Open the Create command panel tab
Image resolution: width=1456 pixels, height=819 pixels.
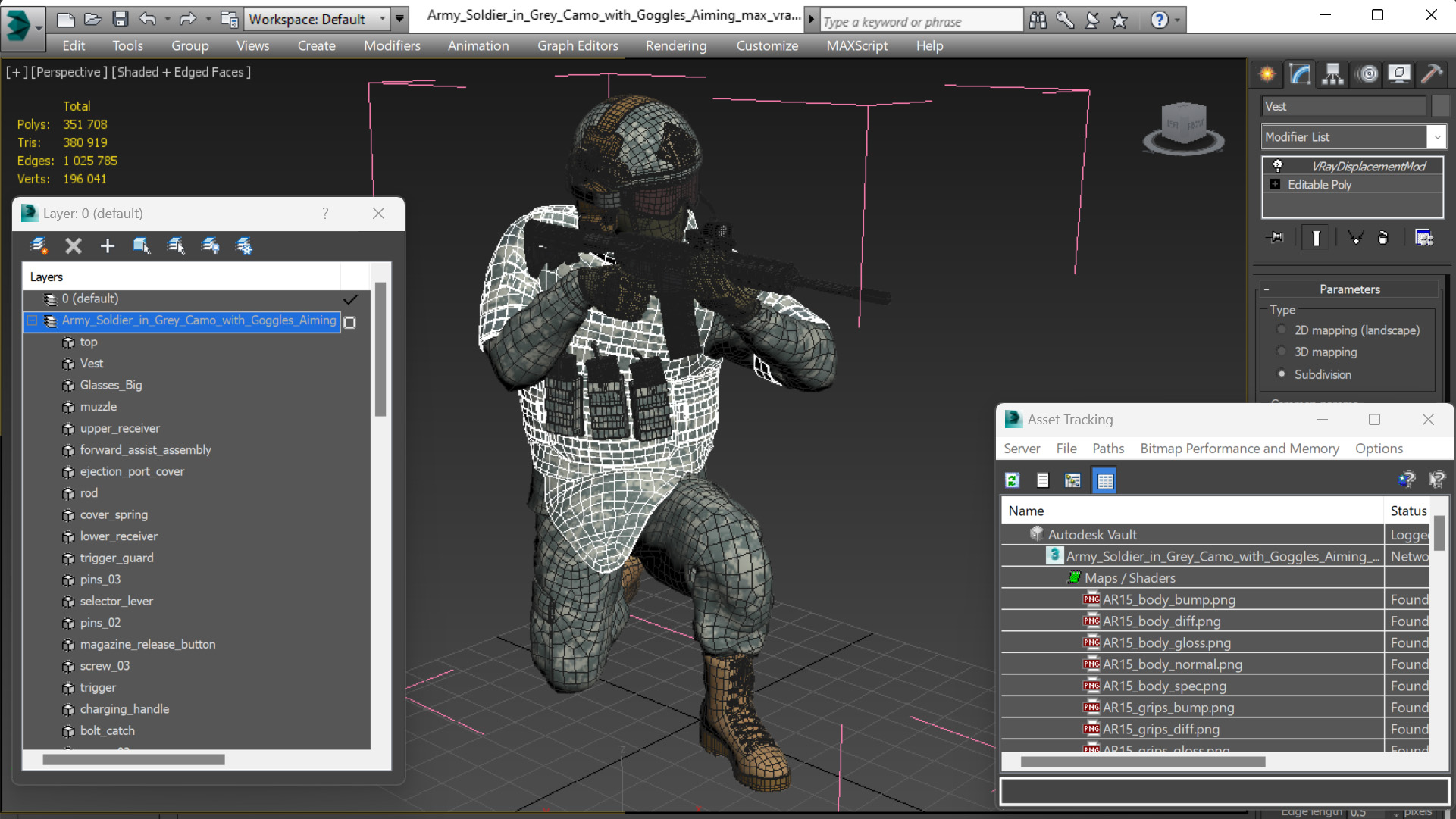(x=1267, y=73)
